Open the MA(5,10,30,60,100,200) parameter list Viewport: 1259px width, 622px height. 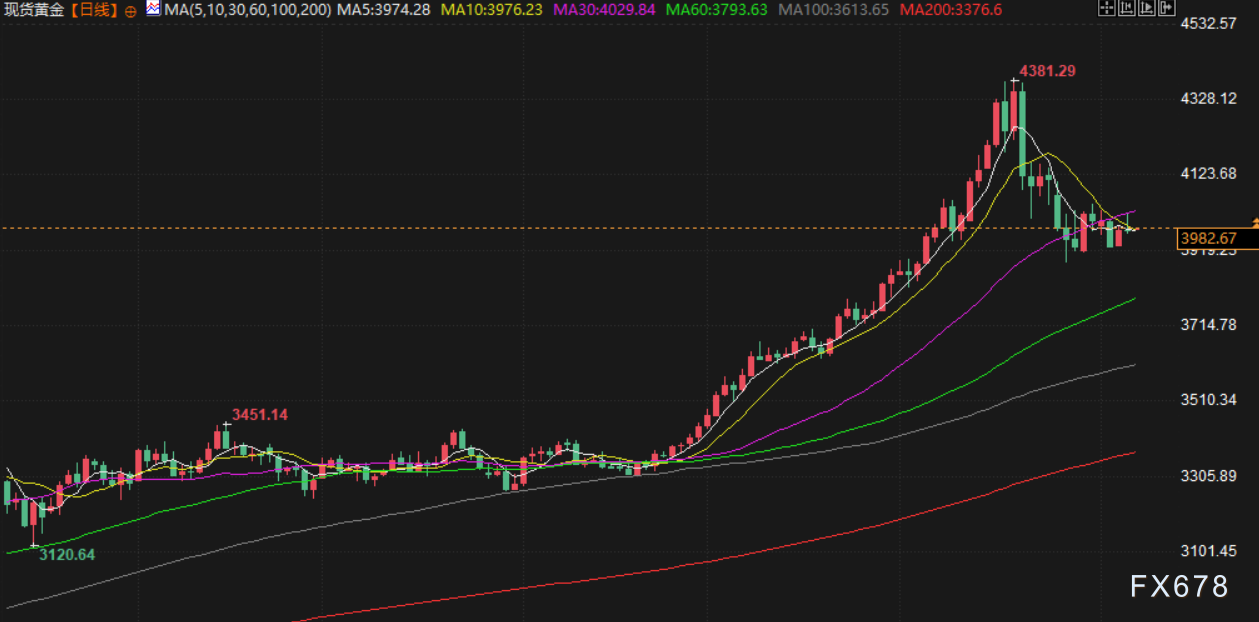(x=247, y=10)
